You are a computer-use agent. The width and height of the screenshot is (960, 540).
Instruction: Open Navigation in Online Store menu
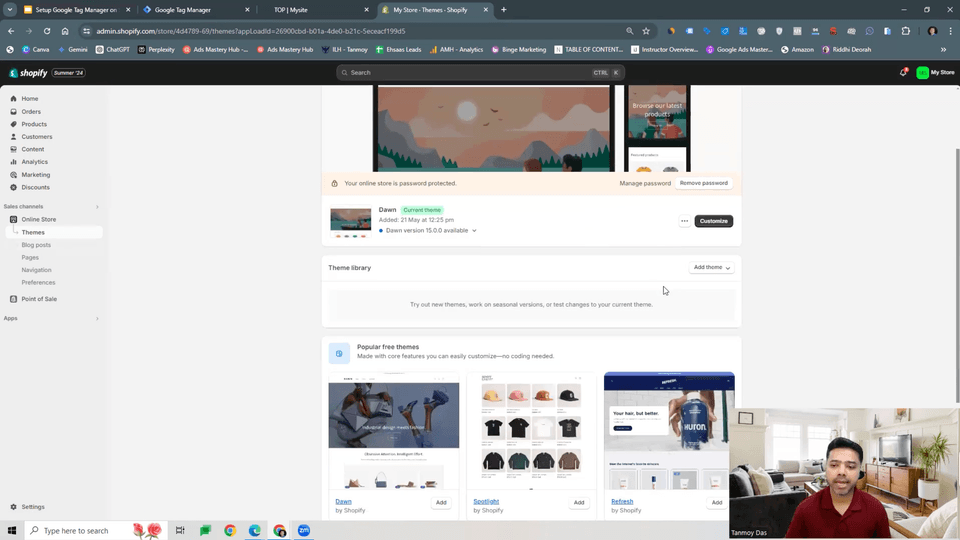click(37, 270)
